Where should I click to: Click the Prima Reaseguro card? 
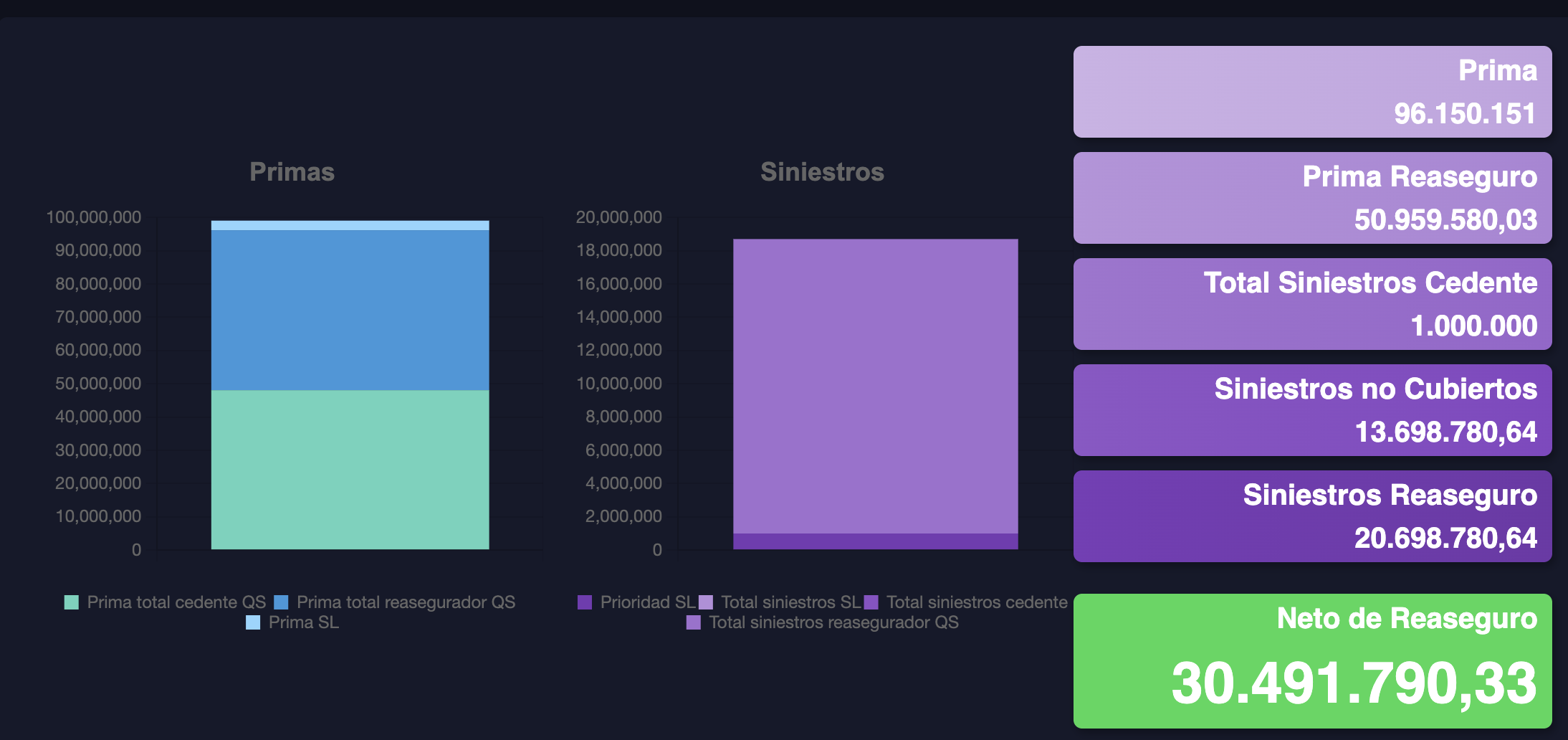click(1313, 198)
